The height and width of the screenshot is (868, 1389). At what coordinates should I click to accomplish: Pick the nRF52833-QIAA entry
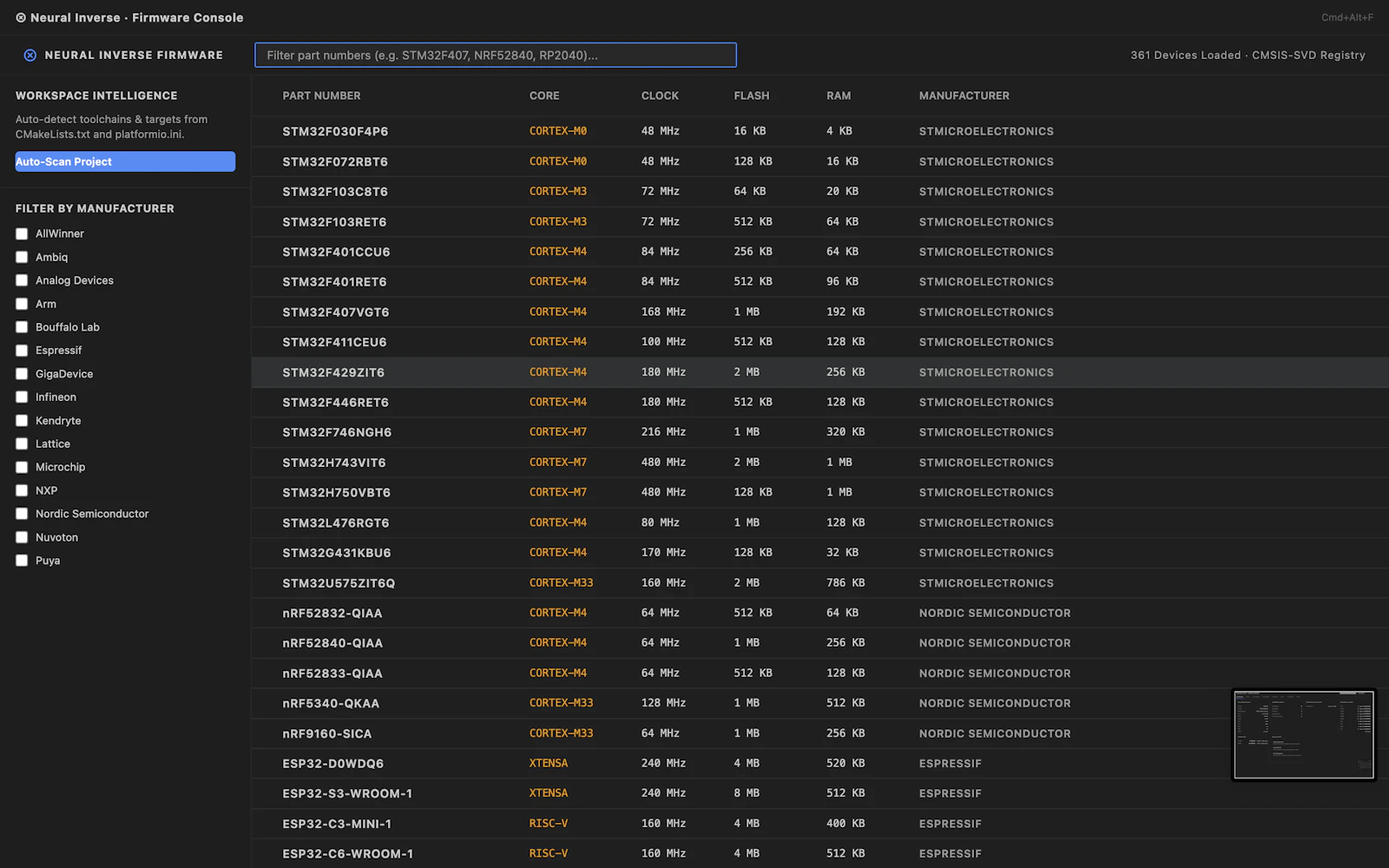coord(820,673)
